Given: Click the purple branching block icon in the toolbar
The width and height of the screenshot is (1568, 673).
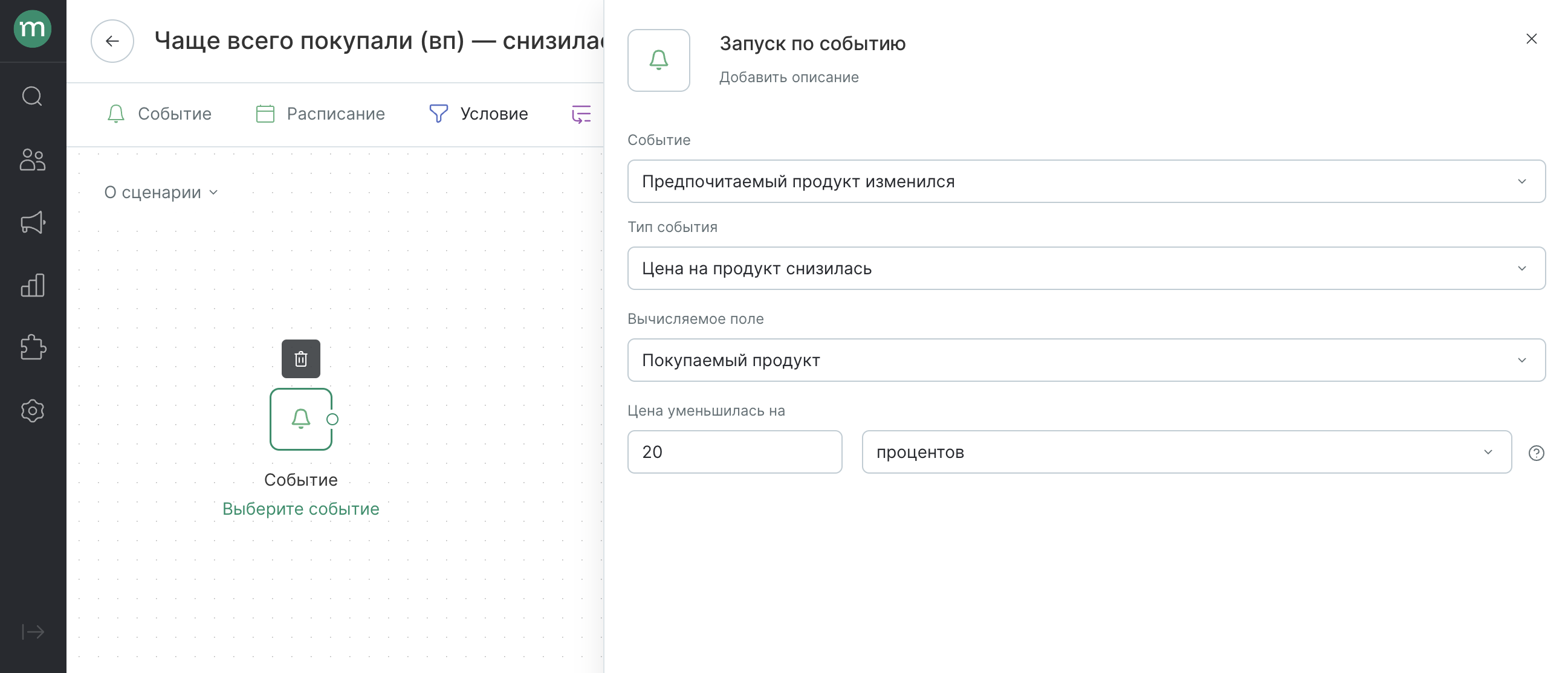Looking at the screenshot, I should pyautogui.click(x=582, y=114).
